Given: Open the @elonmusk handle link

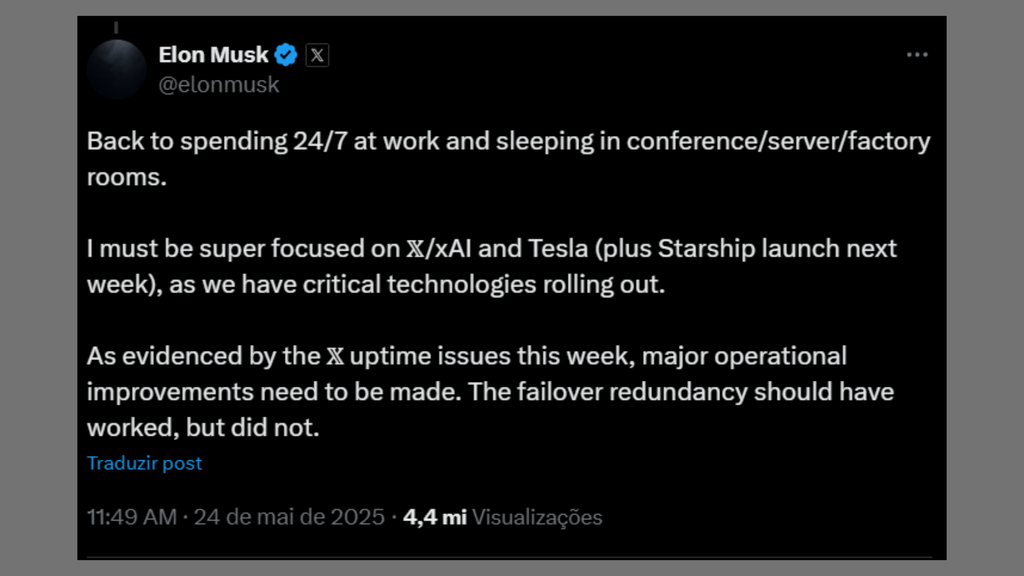Looking at the screenshot, I should pos(219,85).
